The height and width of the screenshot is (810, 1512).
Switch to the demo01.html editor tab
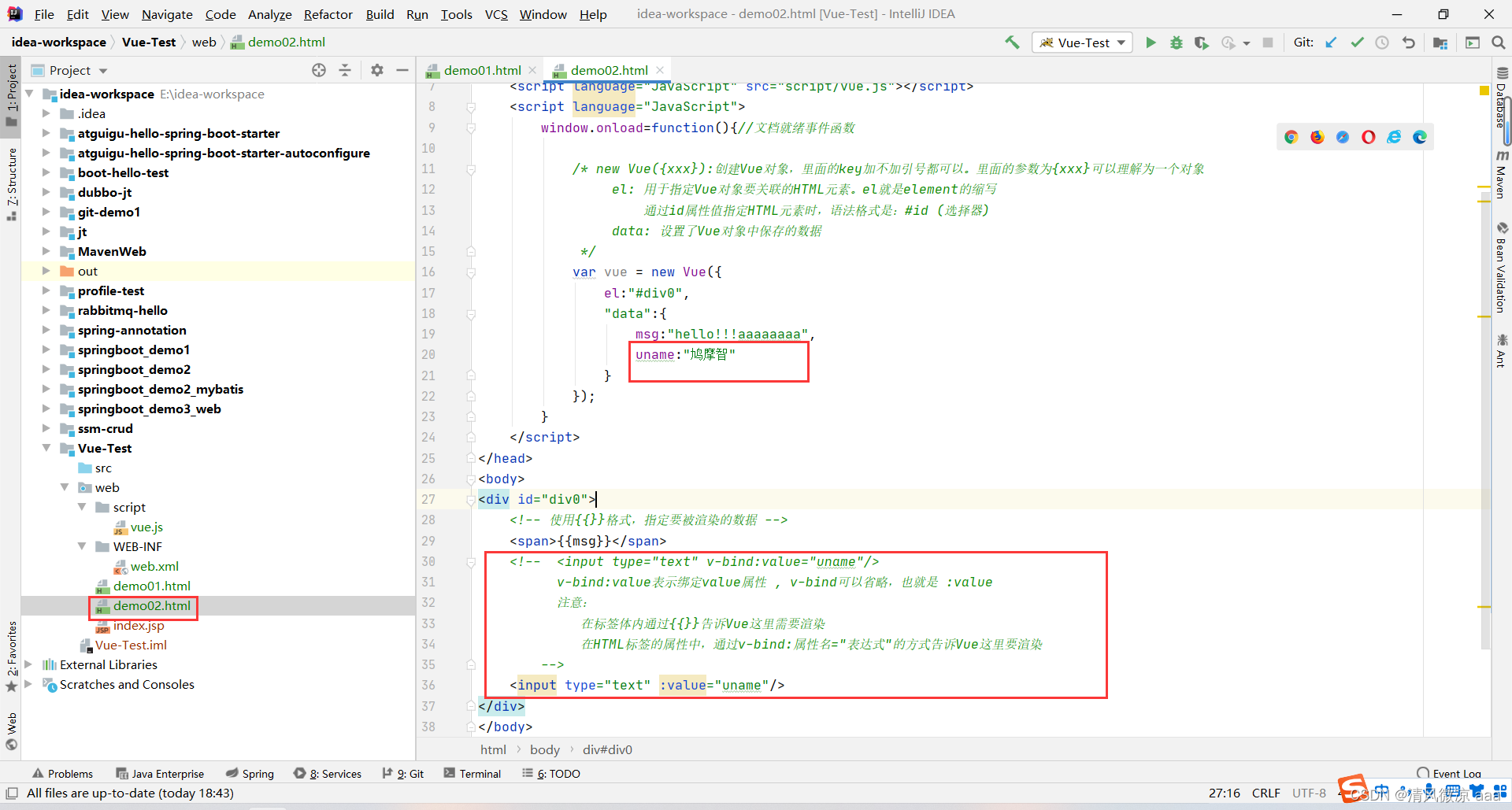(x=481, y=70)
